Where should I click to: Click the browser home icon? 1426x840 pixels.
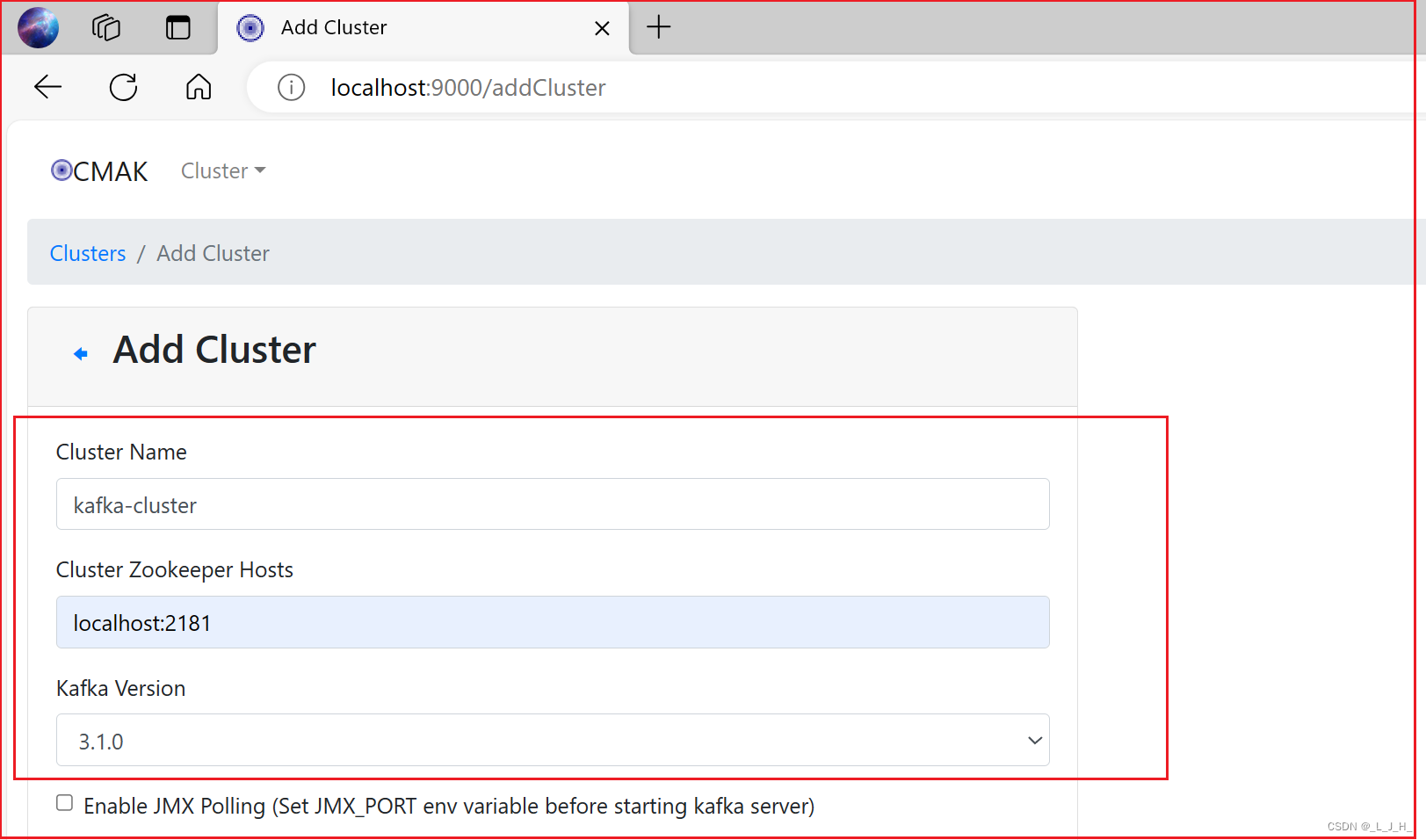[198, 87]
